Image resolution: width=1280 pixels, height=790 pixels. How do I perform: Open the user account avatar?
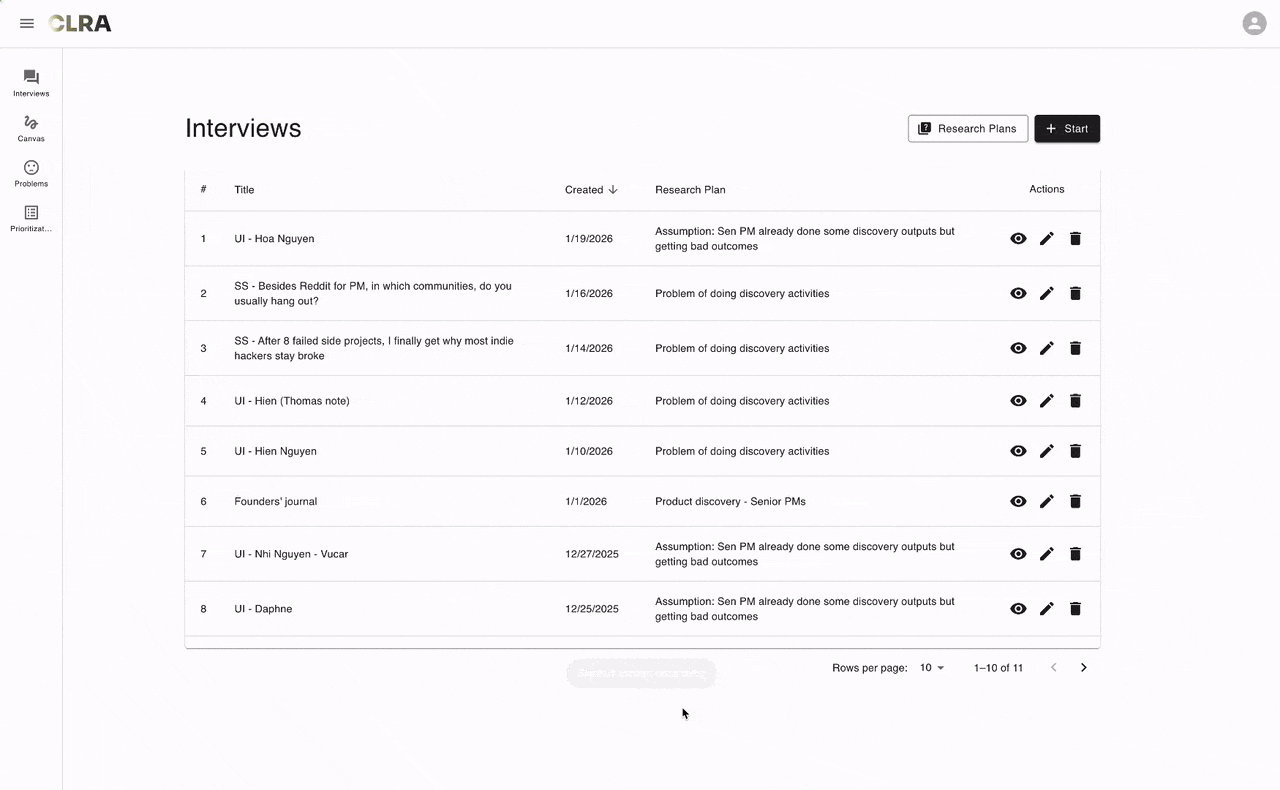(x=1254, y=23)
